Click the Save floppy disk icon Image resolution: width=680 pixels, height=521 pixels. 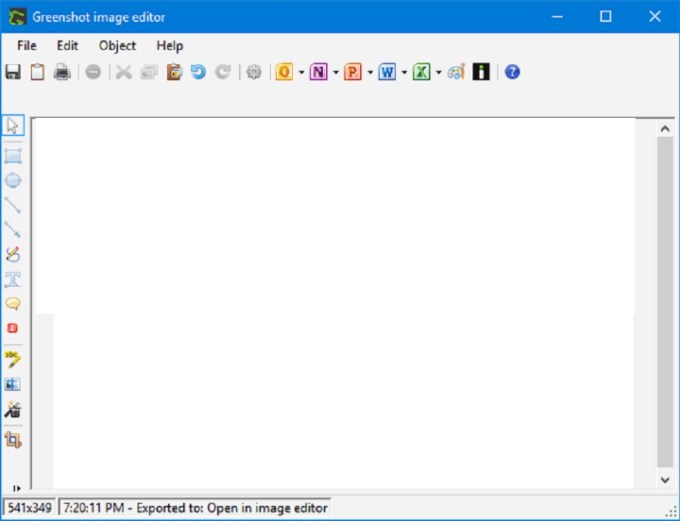pyautogui.click(x=13, y=72)
